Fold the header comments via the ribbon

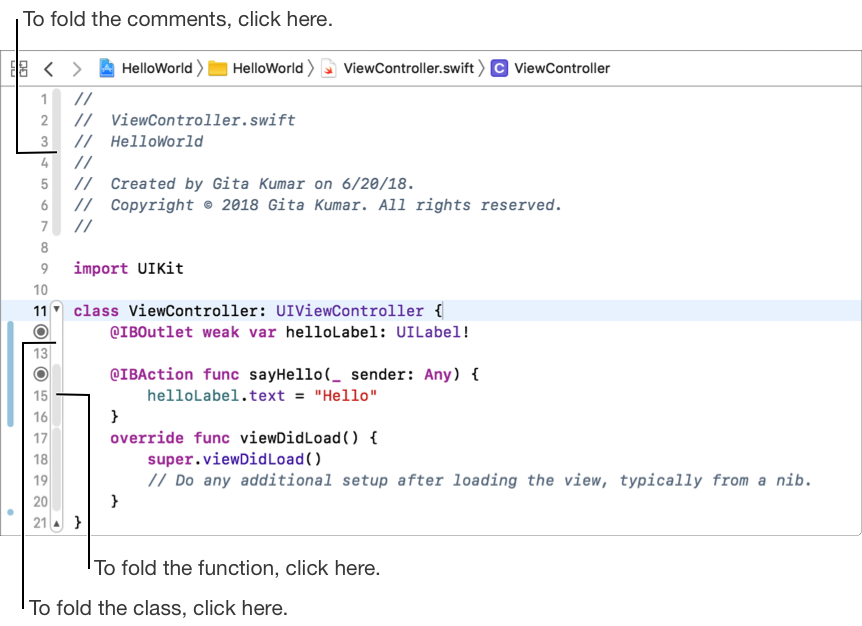(57, 162)
